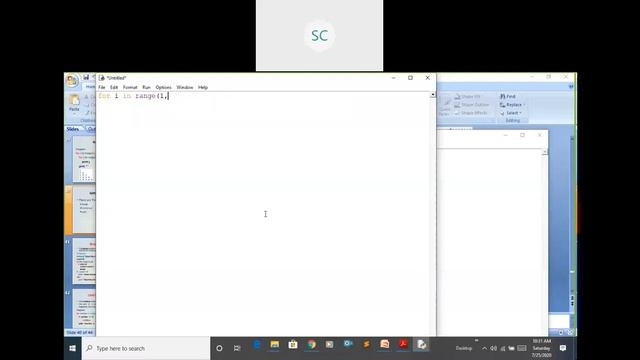This screenshot has height=360, width=640.
Task: Open Adobe Acrobat from taskbar
Action: 403,345
